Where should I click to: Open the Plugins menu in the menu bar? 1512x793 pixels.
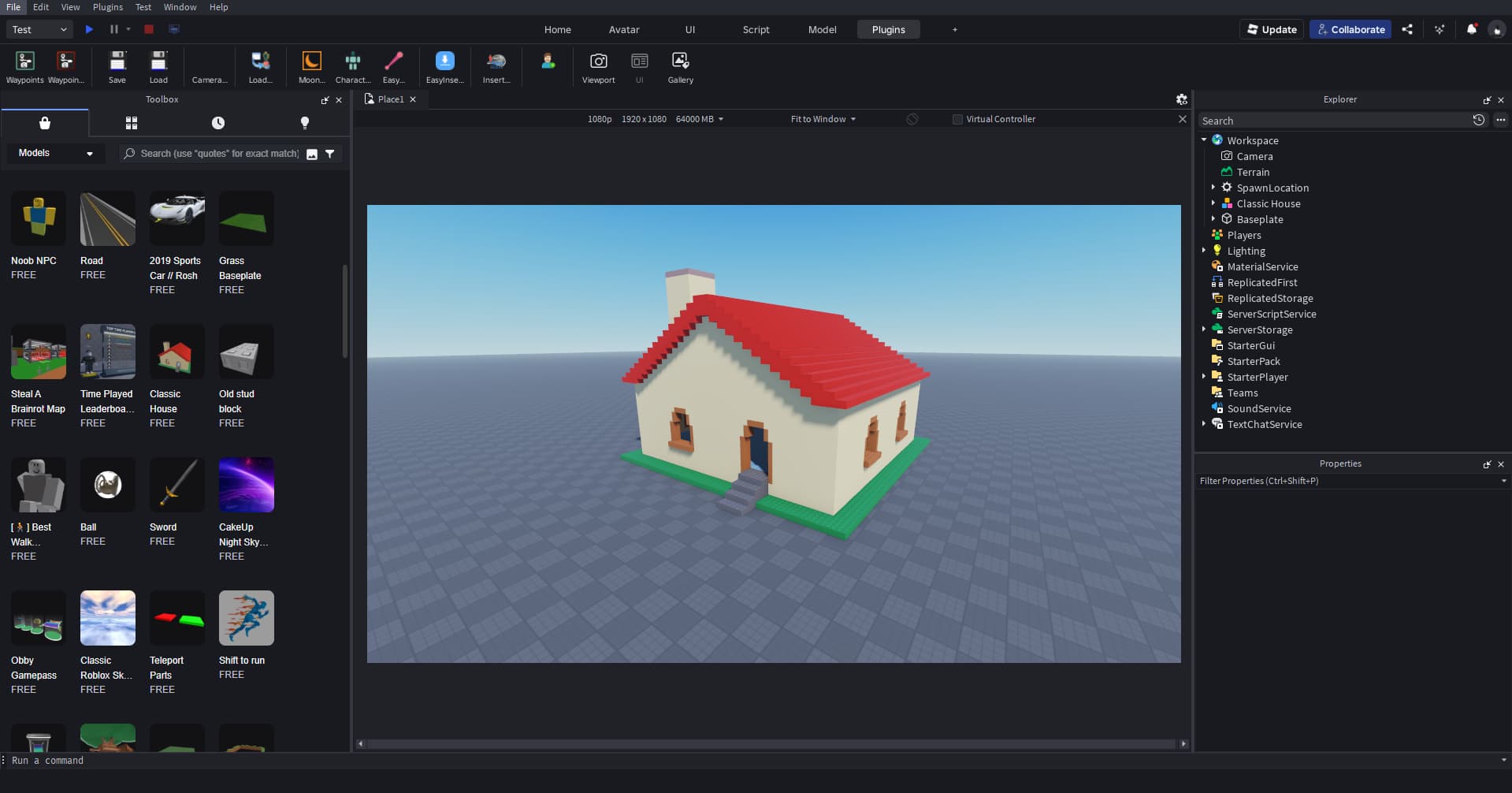click(x=107, y=7)
